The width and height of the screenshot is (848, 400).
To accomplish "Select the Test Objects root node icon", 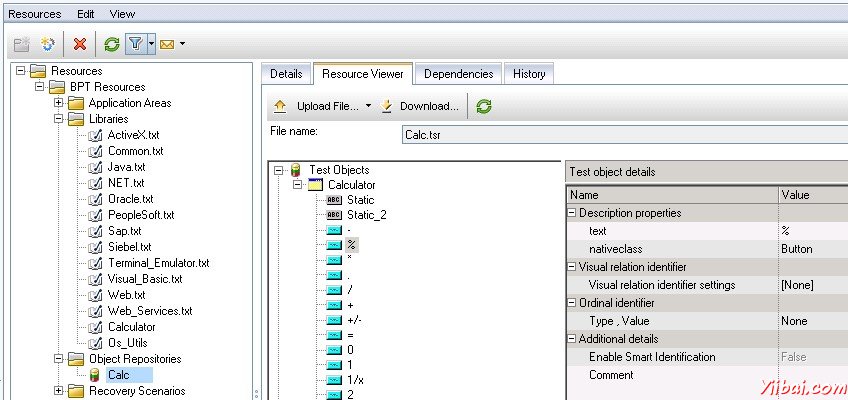I will [295, 171].
